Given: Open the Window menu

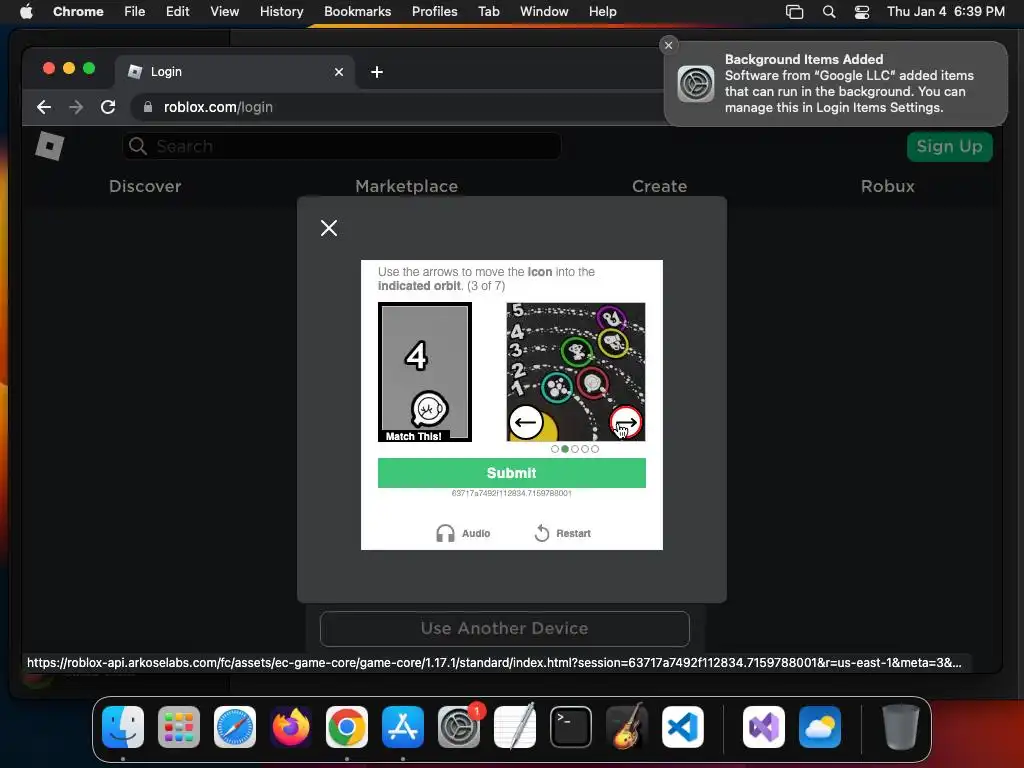Looking at the screenshot, I should click(x=544, y=11).
